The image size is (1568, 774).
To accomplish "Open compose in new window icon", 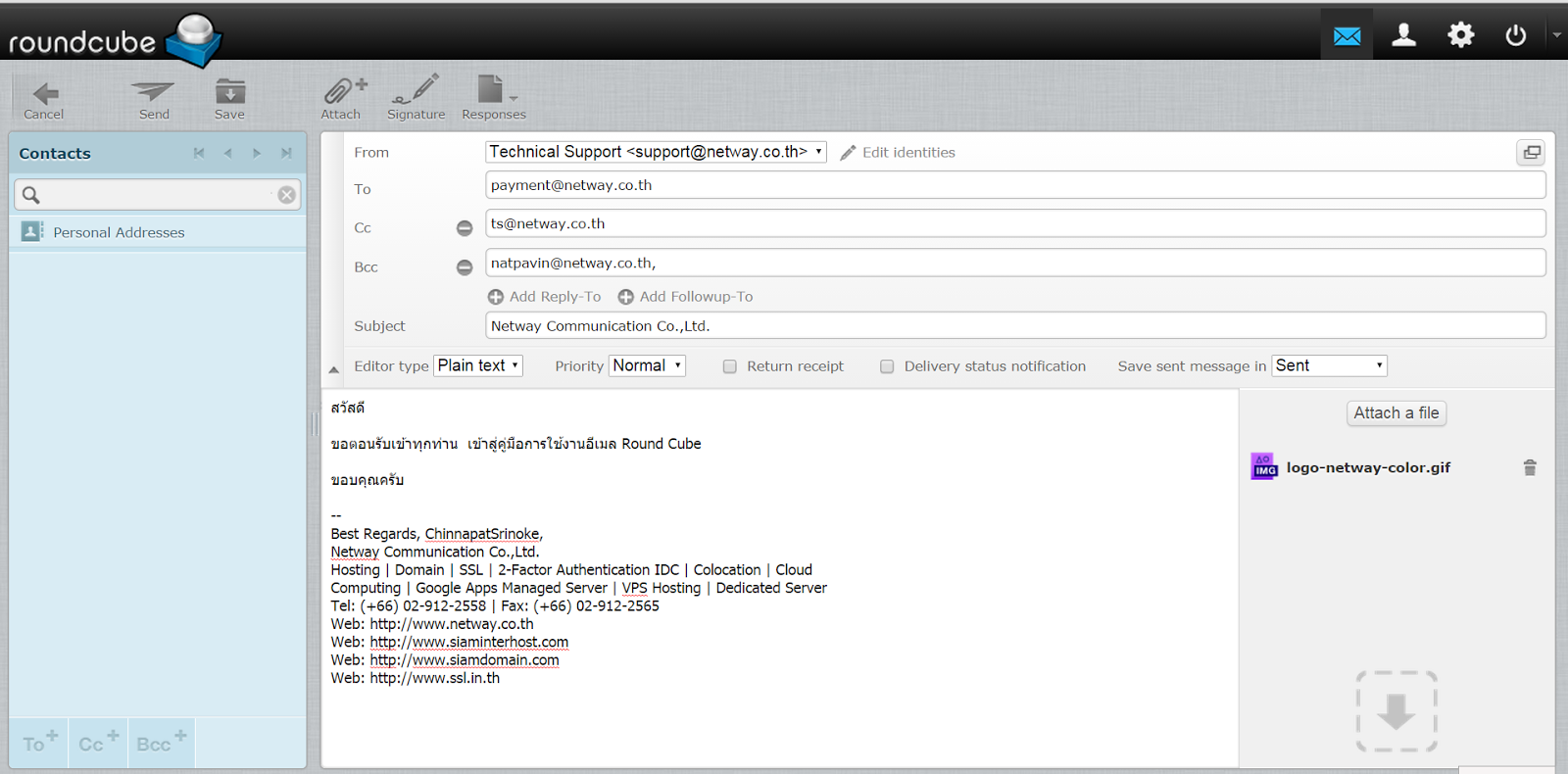I will 1531,153.
